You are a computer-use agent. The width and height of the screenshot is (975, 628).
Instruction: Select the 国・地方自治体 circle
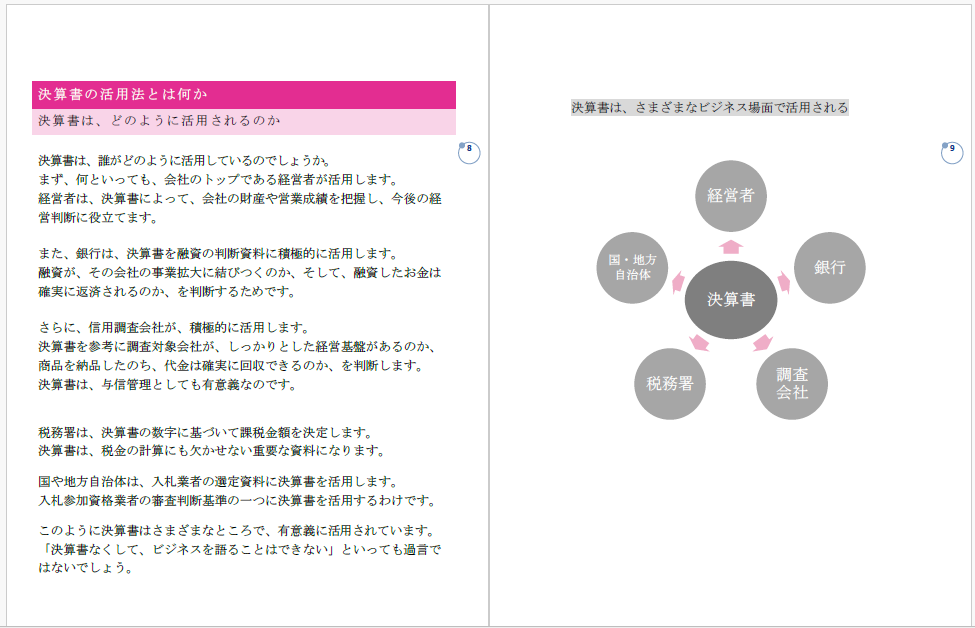(x=632, y=268)
